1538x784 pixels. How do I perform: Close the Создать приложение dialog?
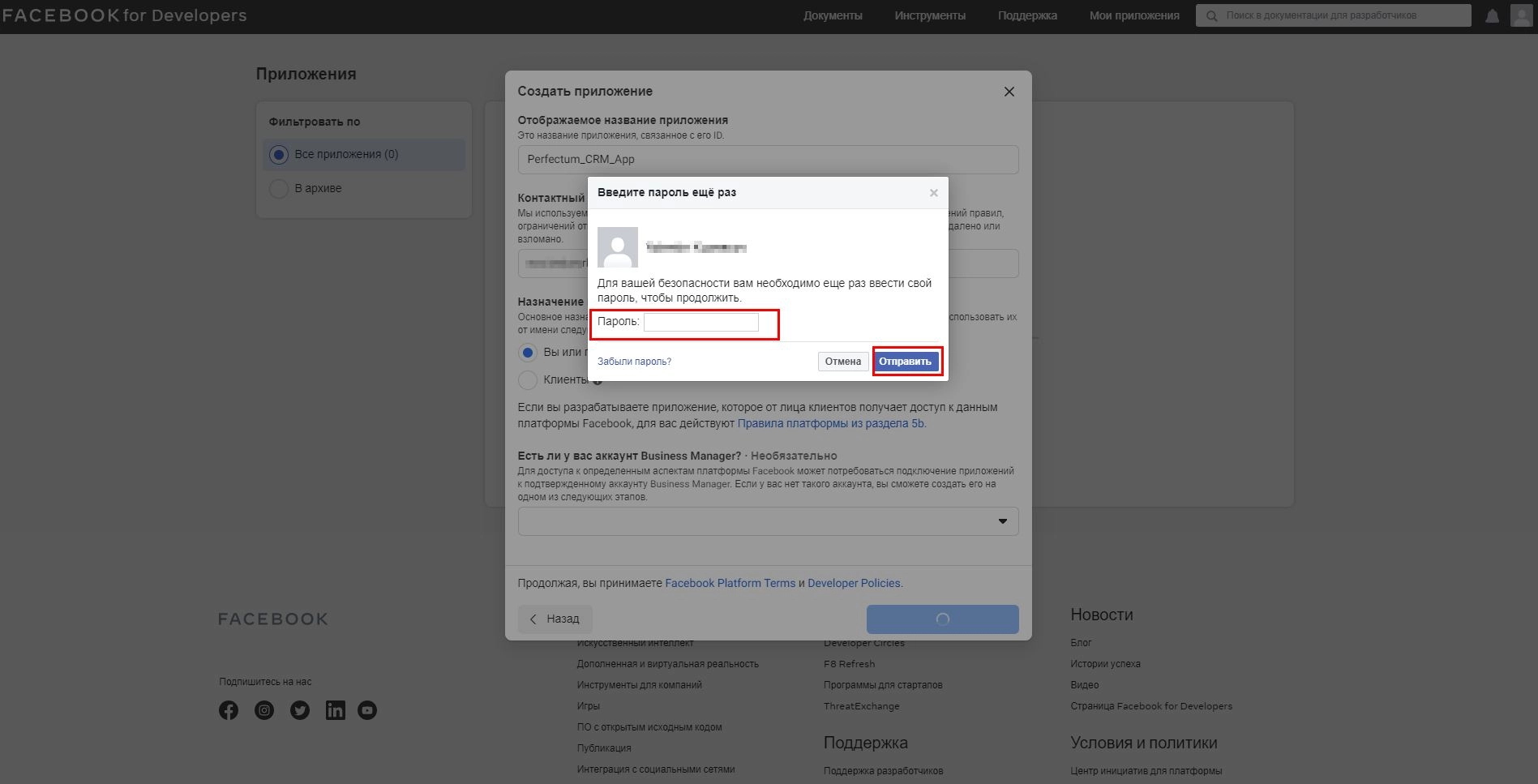pos(1009,92)
